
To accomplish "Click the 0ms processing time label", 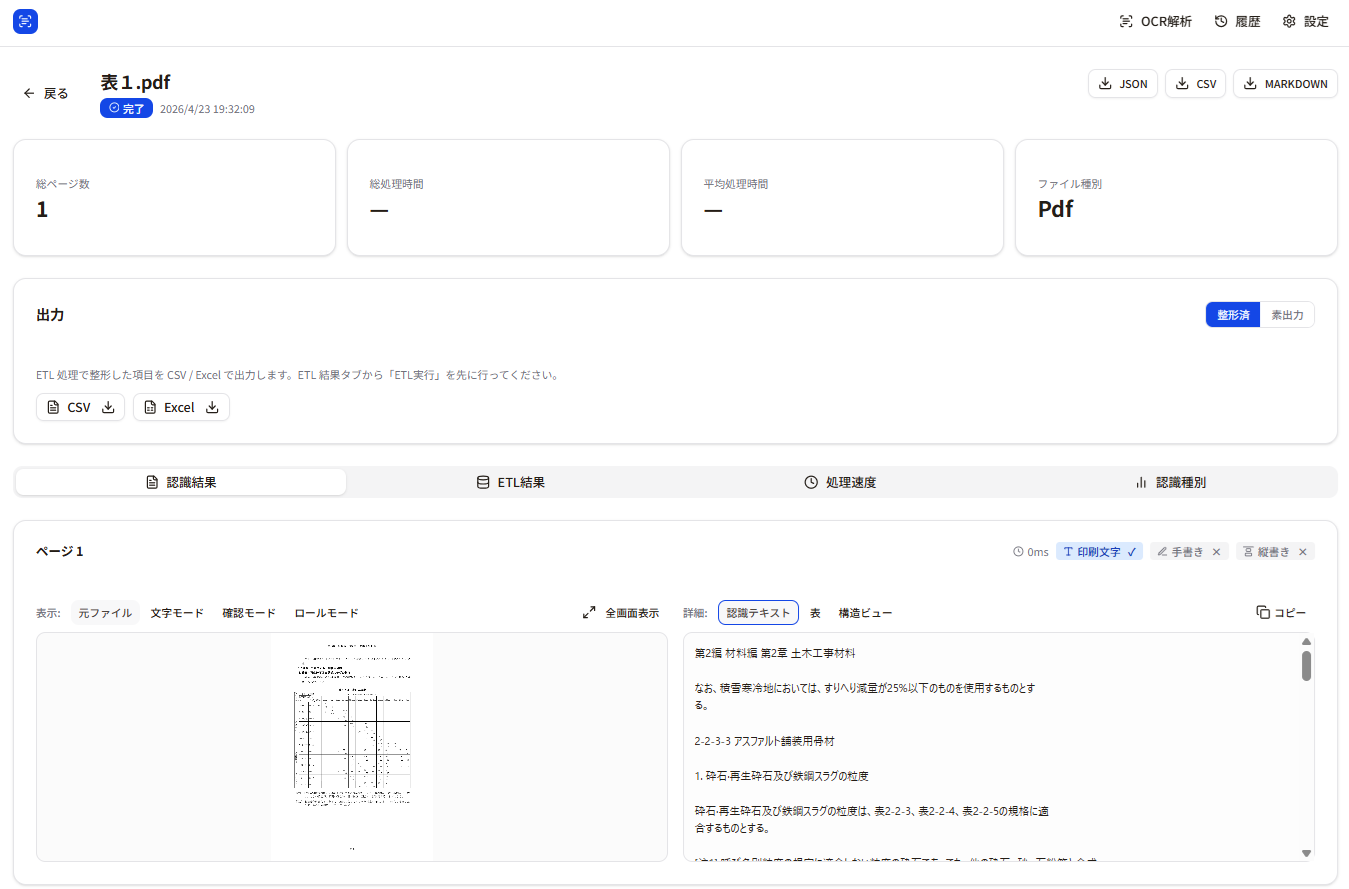I will pos(1031,552).
